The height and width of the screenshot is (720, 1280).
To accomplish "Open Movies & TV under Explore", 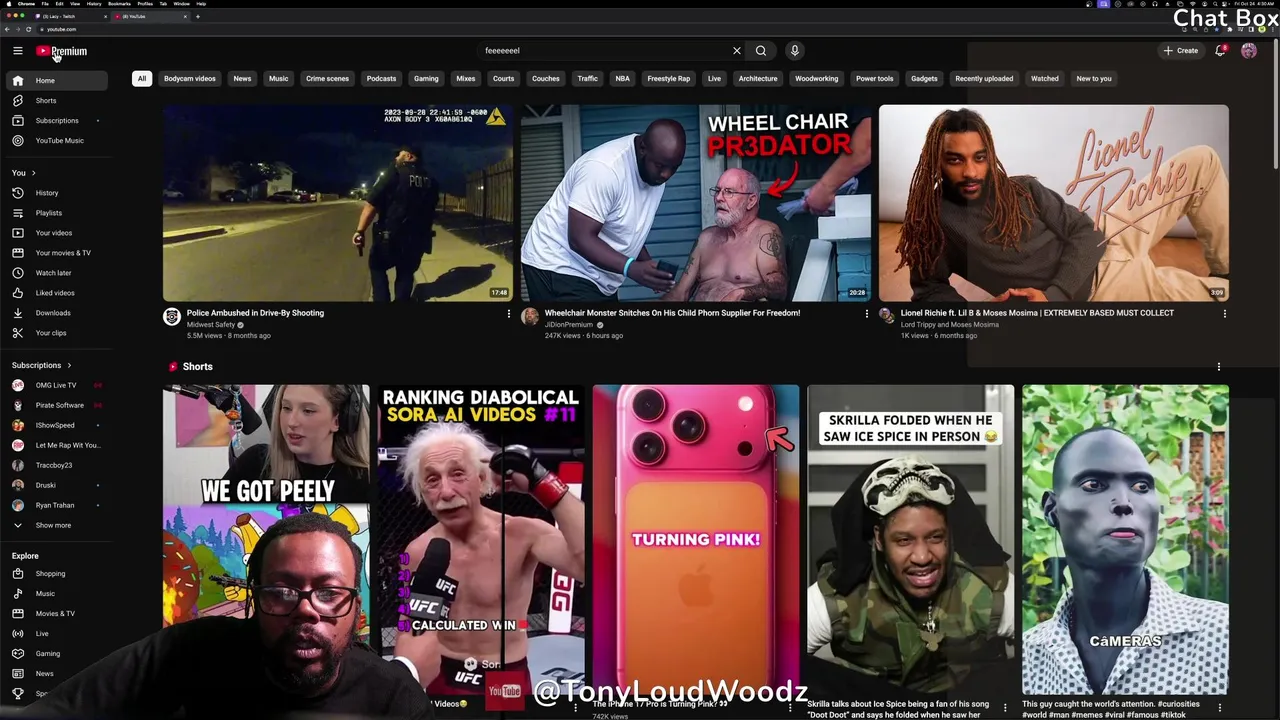I will (55, 614).
